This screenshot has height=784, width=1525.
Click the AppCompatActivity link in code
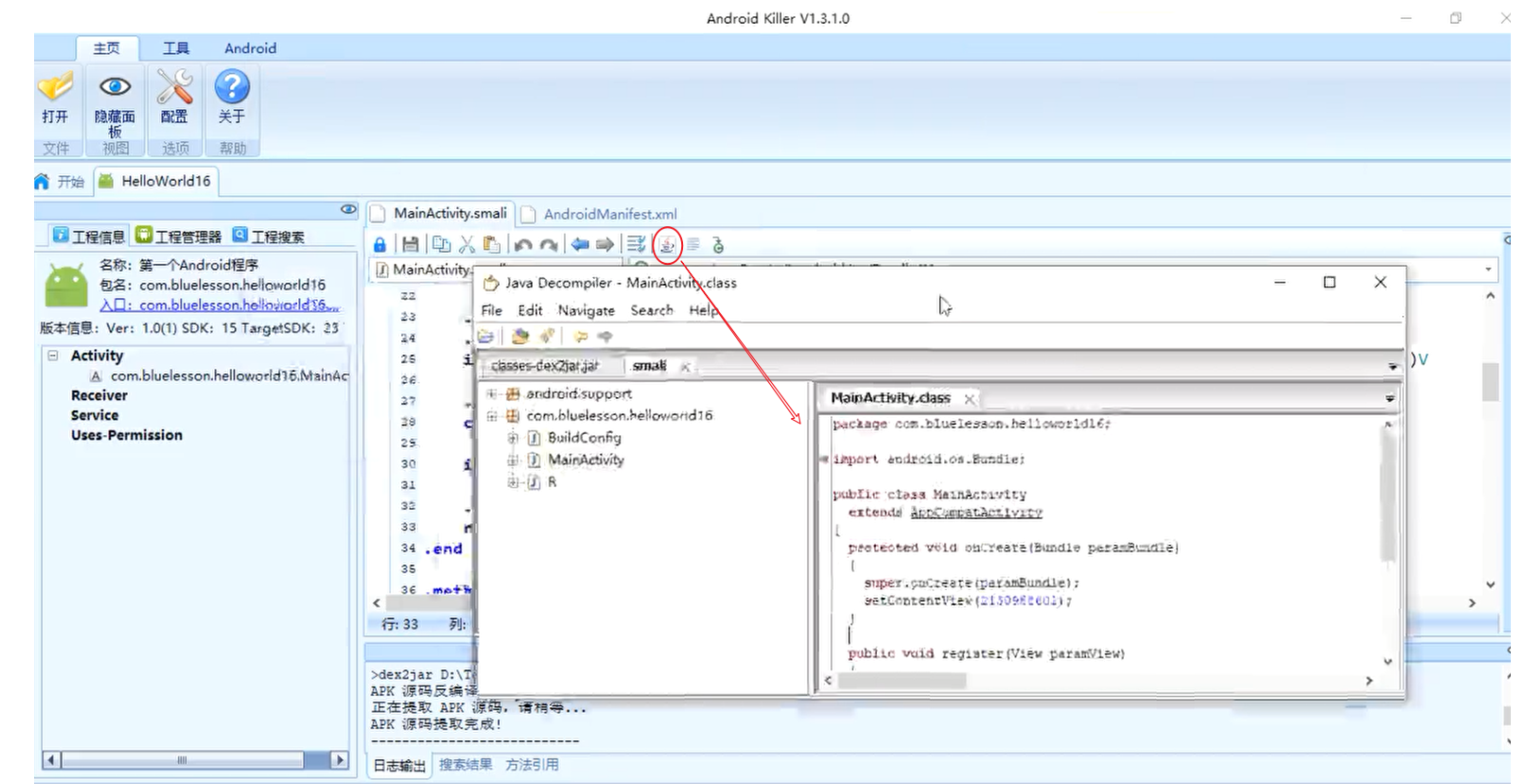975,512
